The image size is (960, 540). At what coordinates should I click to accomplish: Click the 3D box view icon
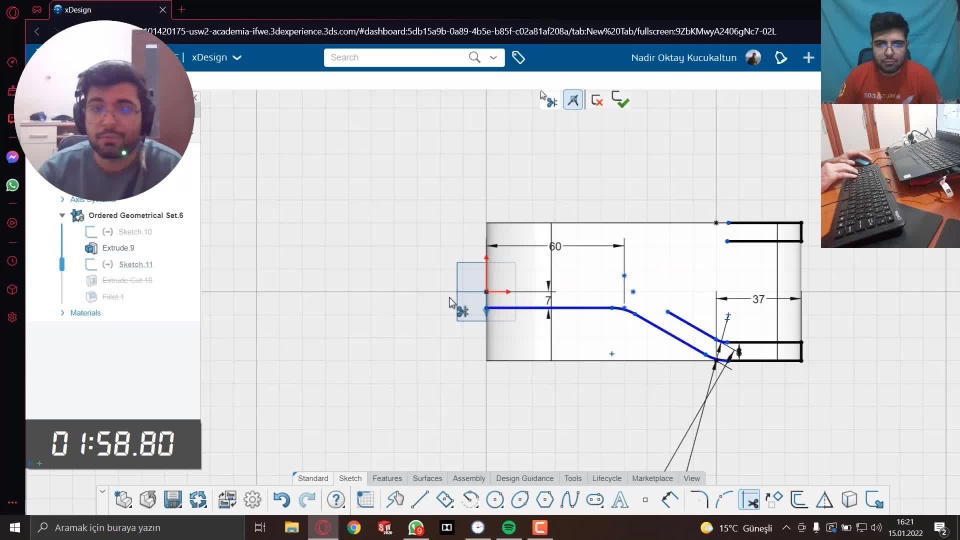tap(849, 500)
